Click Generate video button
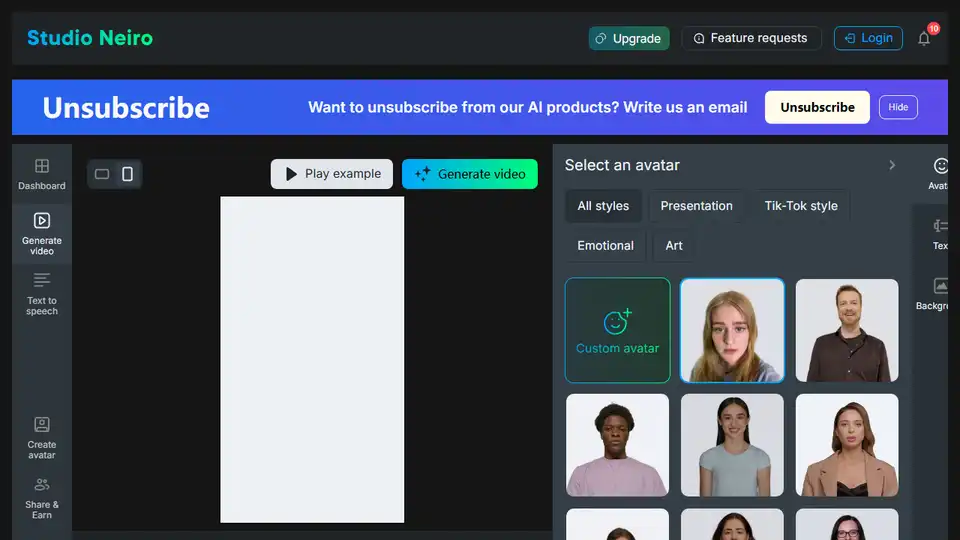The width and height of the screenshot is (960, 540). pyautogui.click(x=470, y=174)
